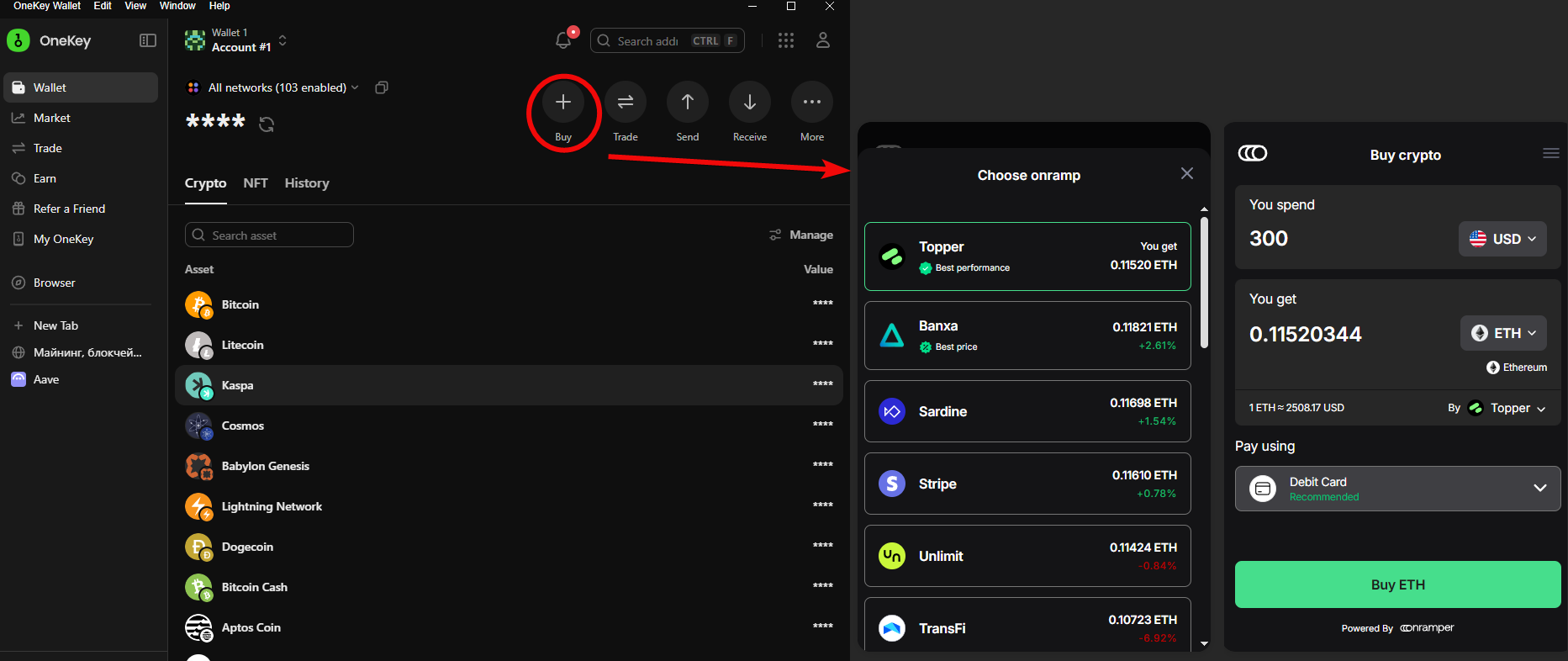Expand the Topper provider dropdown
Viewport: 1568px width, 661px height.
coord(1508,408)
